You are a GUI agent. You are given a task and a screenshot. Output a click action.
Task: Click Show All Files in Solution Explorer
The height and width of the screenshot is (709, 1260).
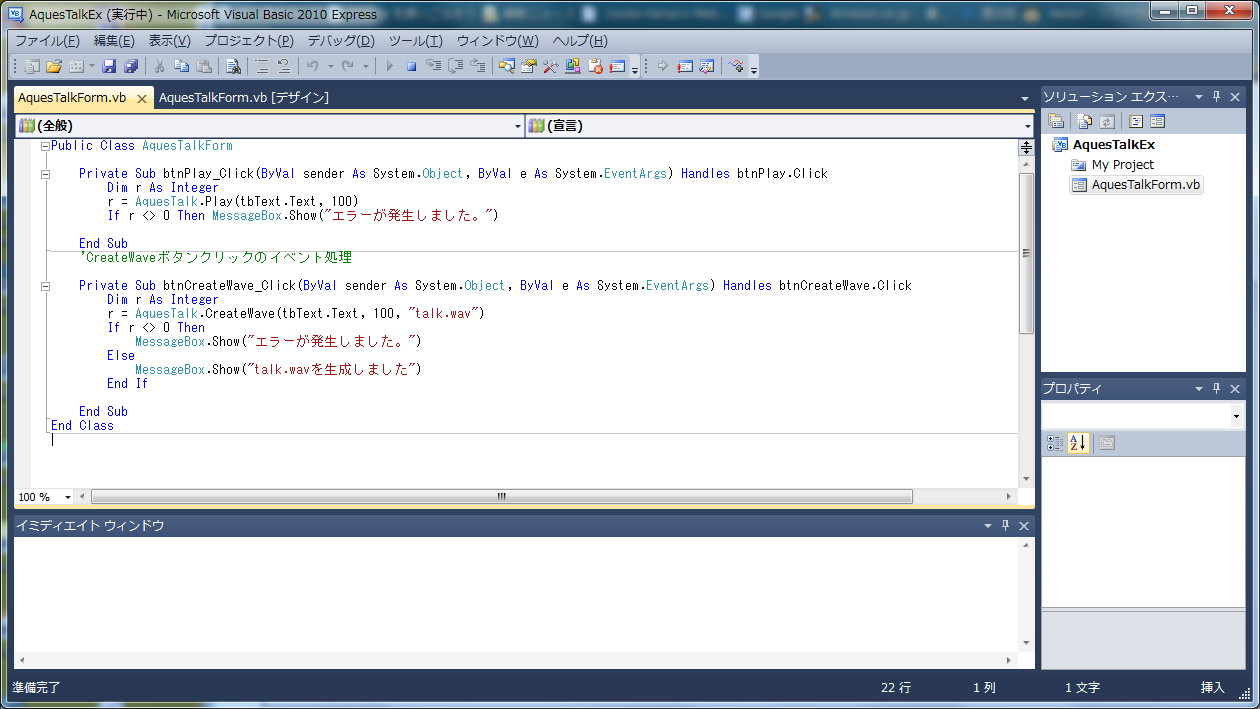[1084, 121]
